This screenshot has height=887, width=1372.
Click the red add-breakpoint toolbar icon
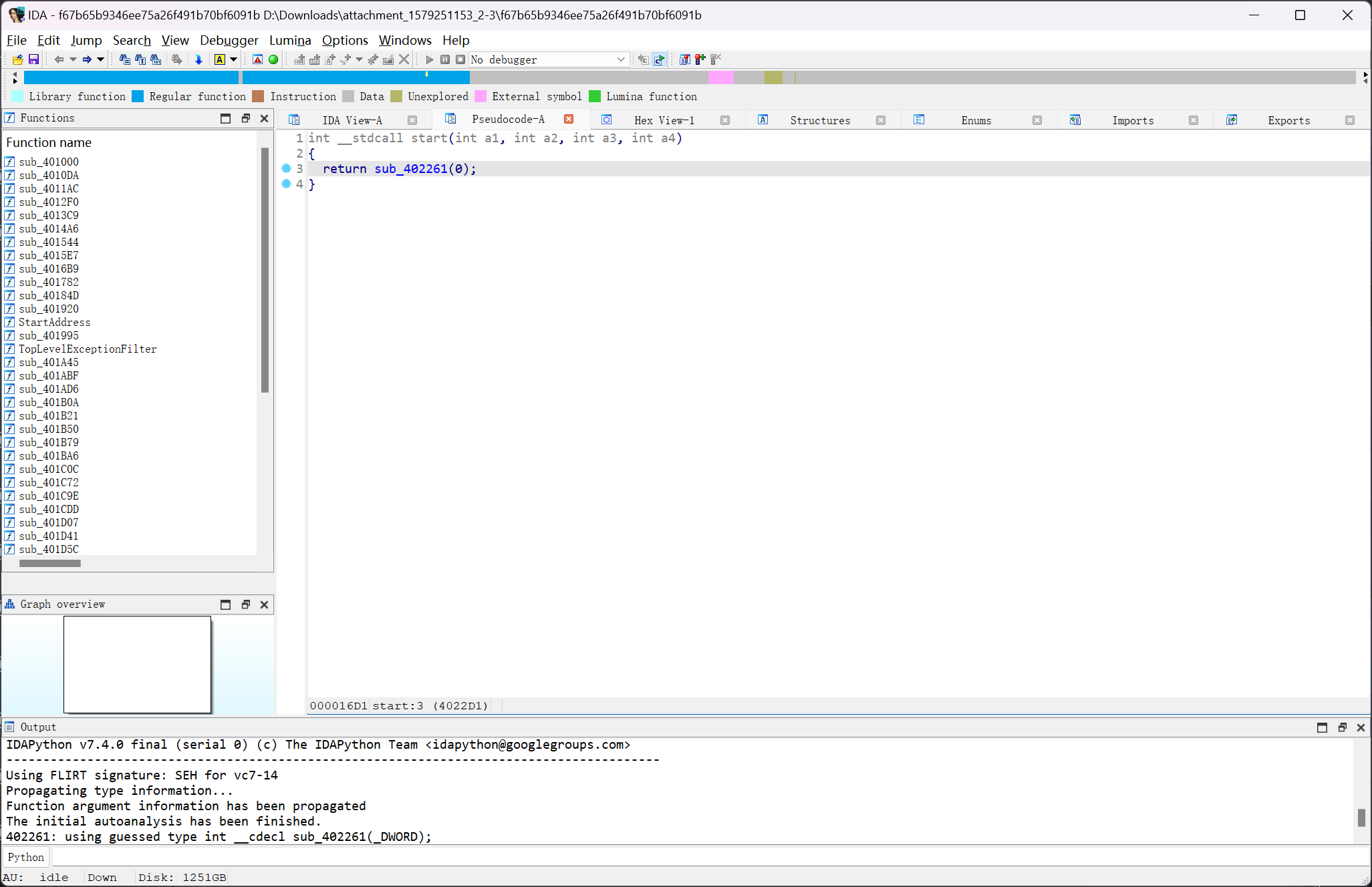700,59
